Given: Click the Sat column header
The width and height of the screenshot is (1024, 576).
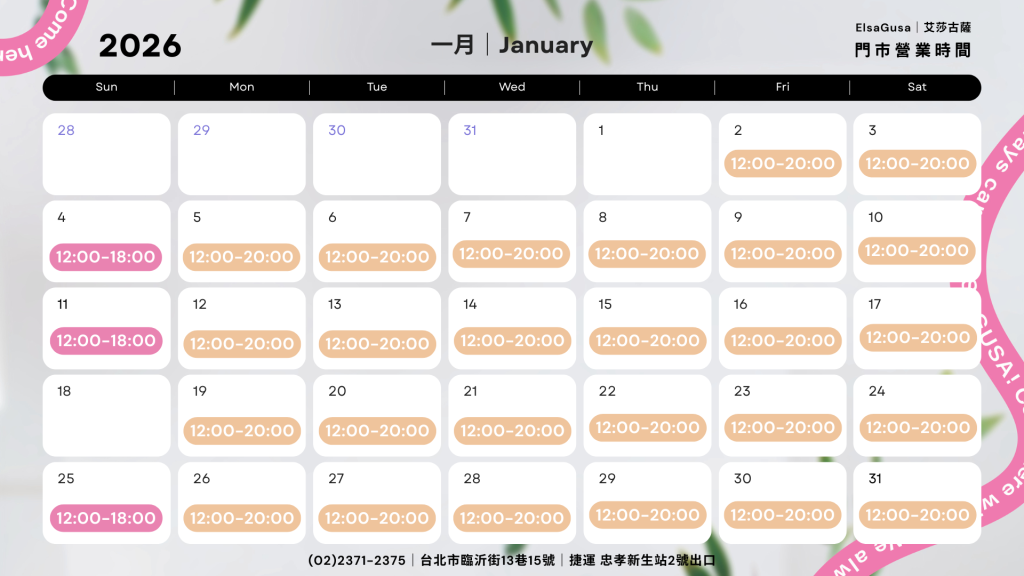Looking at the screenshot, I should click(917, 87).
